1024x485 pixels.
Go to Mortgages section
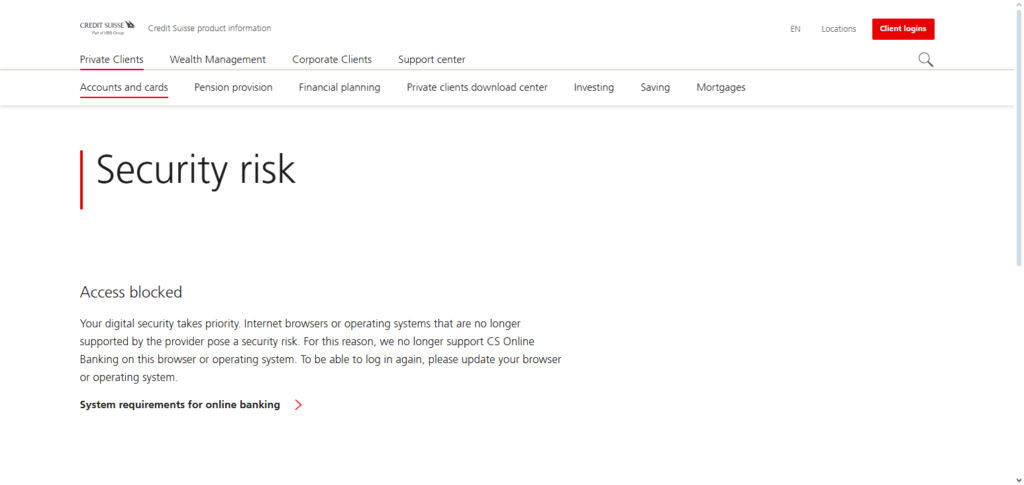pos(720,88)
